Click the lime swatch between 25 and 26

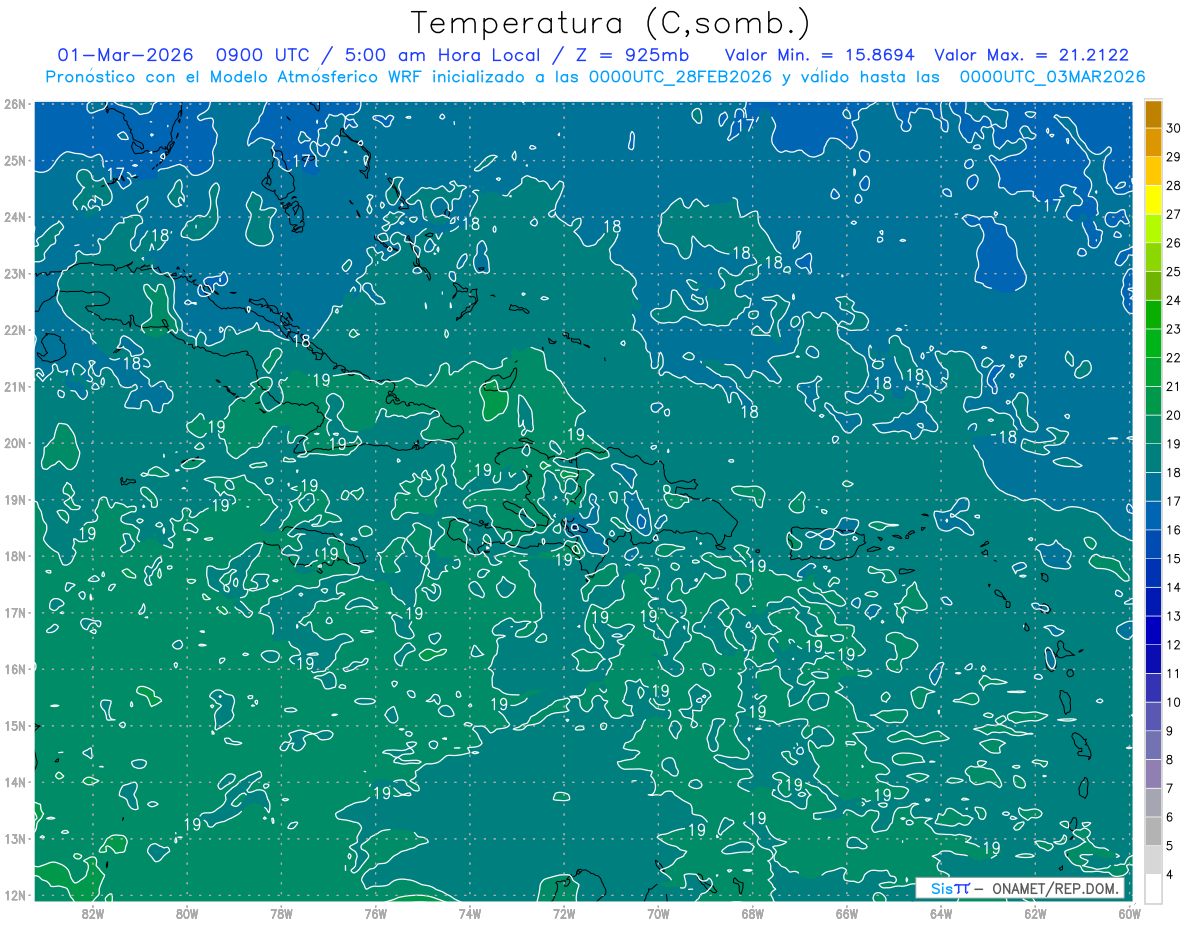tap(1153, 258)
